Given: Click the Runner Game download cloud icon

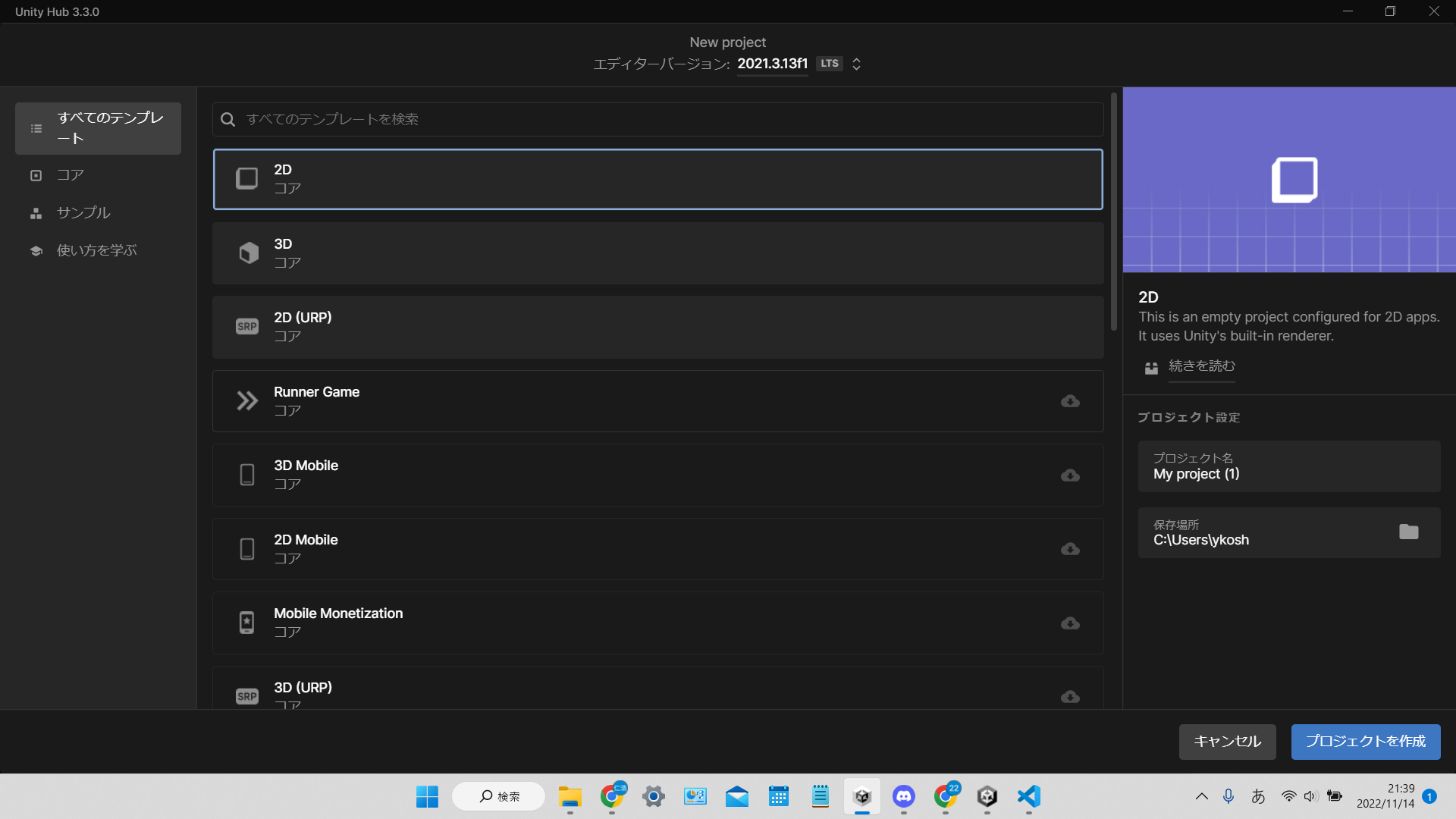Looking at the screenshot, I should click(x=1070, y=401).
